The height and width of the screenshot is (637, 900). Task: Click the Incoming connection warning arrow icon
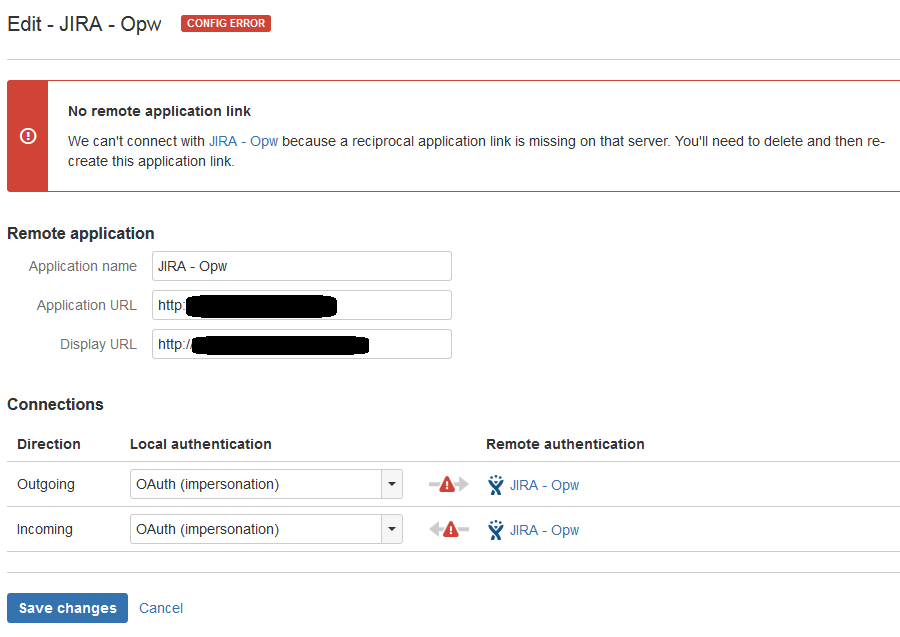click(448, 529)
